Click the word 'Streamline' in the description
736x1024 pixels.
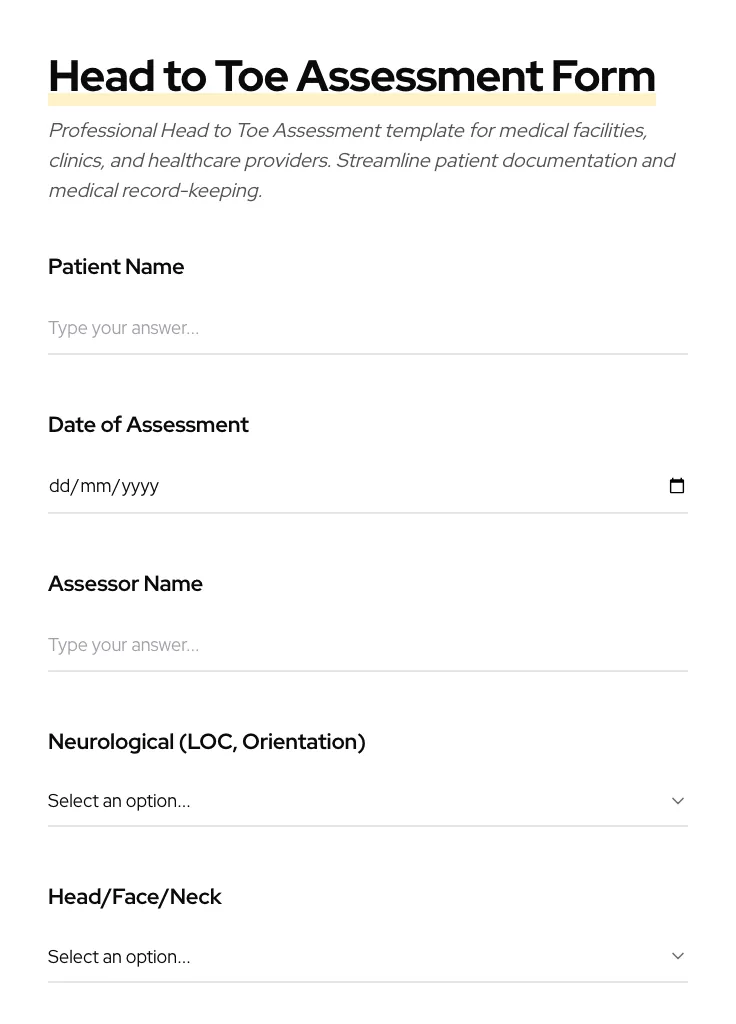click(381, 161)
